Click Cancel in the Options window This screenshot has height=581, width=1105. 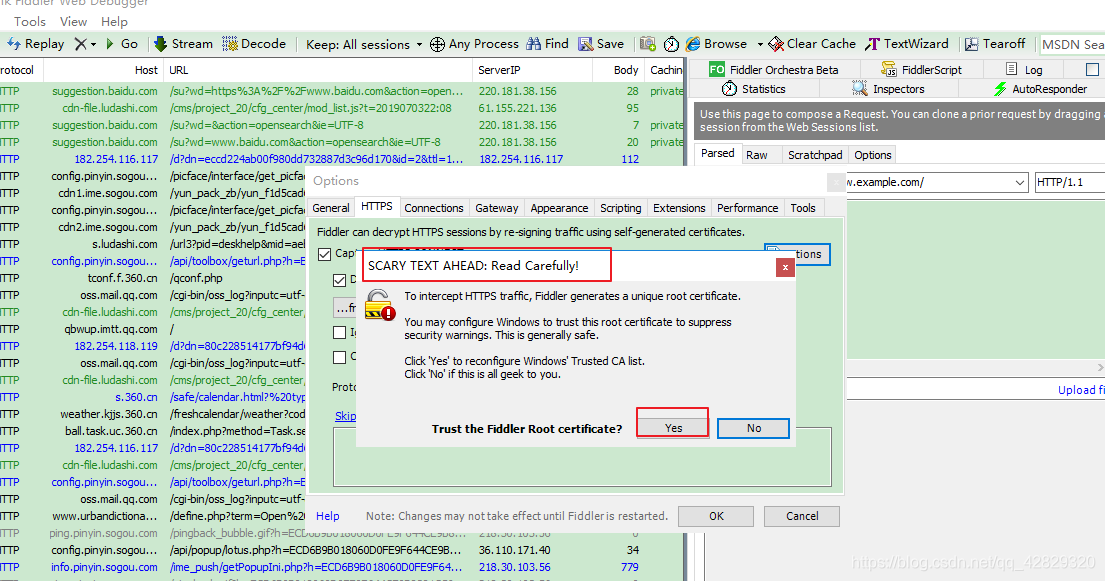tap(802, 516)
